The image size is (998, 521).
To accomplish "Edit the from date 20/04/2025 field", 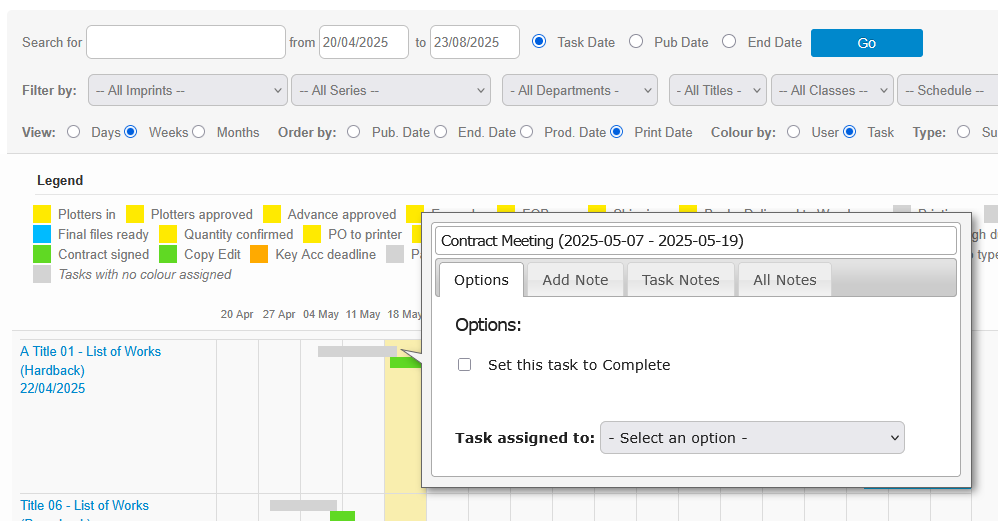I will 363,42.
